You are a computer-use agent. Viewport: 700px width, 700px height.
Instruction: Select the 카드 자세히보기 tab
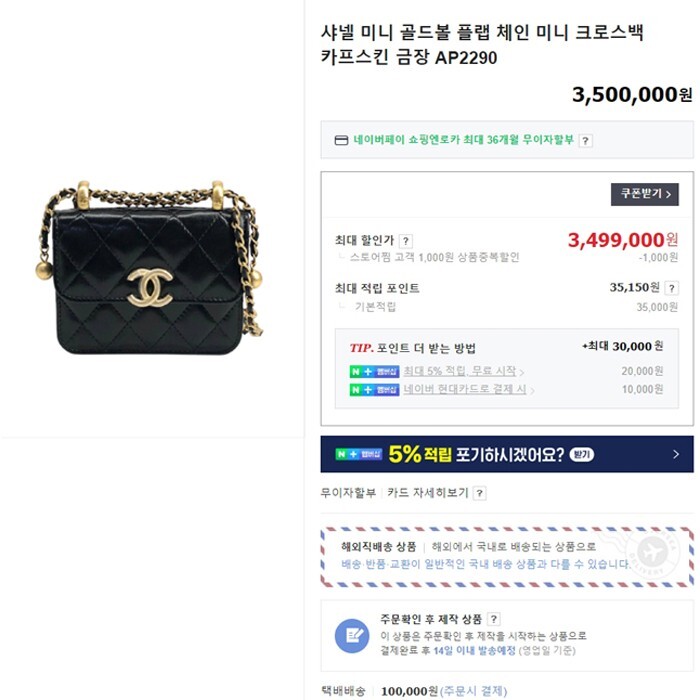[428, 493]
